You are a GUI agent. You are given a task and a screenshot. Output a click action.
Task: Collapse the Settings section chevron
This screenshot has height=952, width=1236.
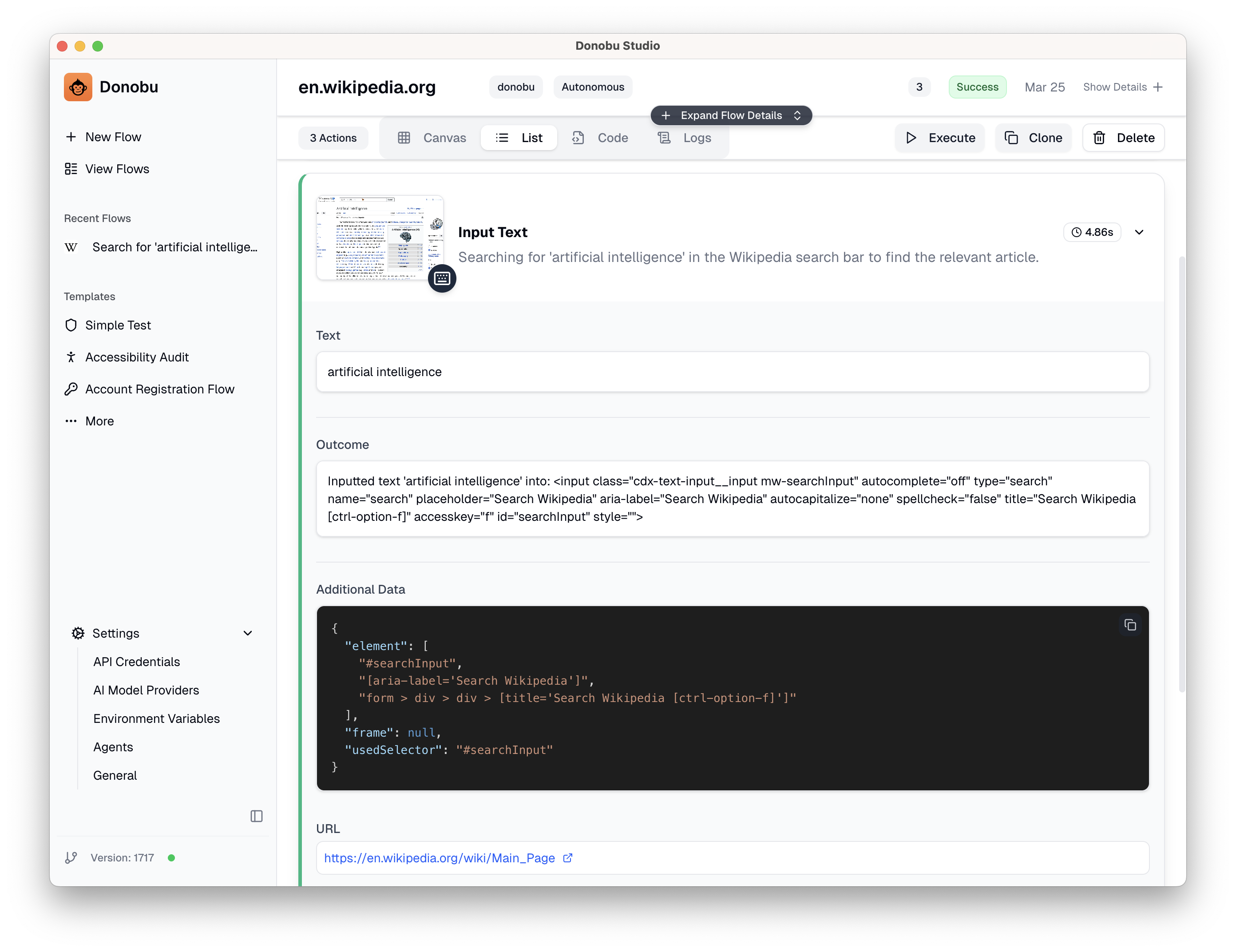[x=248, y=633]
